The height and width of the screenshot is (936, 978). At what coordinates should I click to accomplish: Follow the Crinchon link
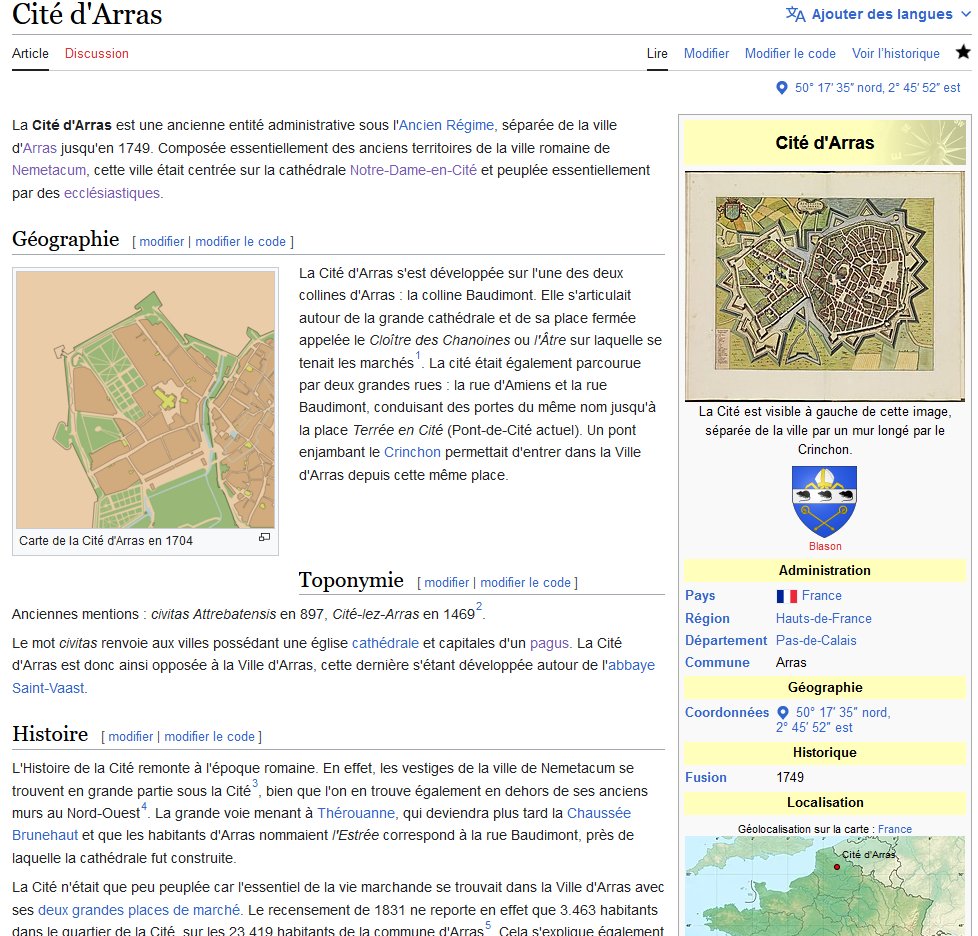412,453
